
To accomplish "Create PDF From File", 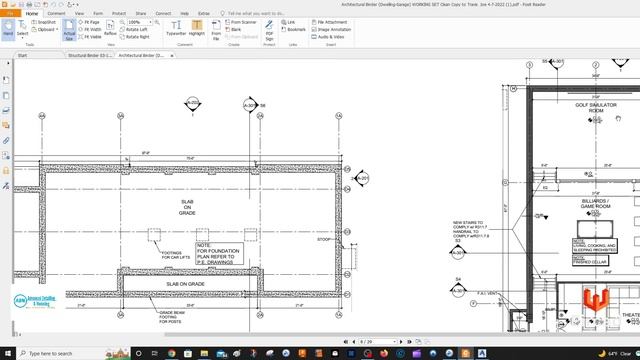I will click(x=216, y=30).
